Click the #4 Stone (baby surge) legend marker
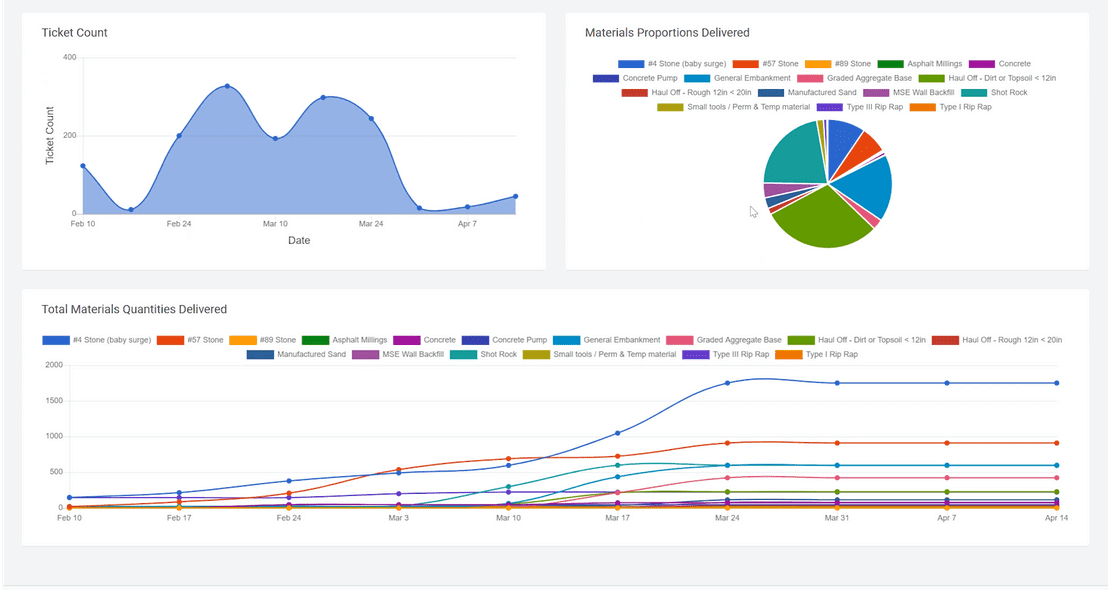The width and height of the screenshot is (1108, 590). (x=632, y=63)
